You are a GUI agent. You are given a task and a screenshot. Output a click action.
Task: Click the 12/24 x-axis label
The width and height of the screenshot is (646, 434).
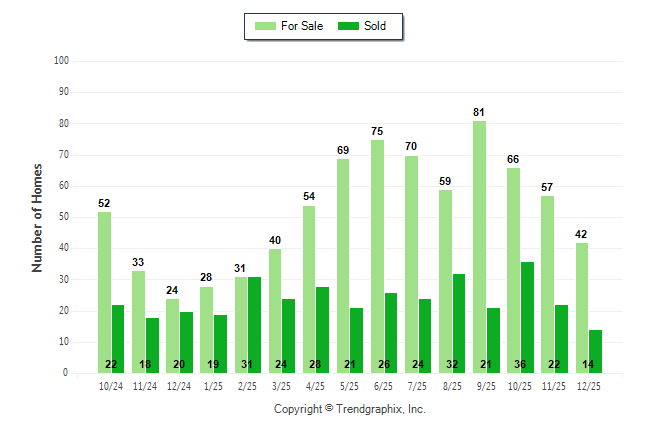179,386
